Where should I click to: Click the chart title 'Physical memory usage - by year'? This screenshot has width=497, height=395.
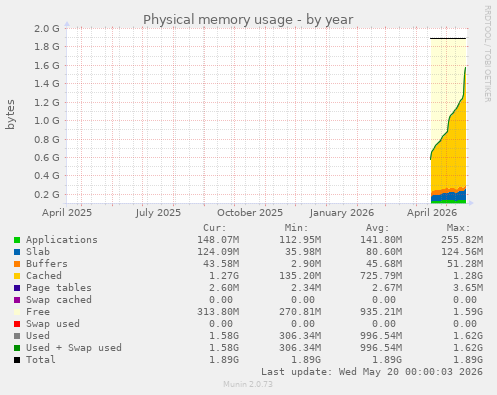[x=248, y=20]
